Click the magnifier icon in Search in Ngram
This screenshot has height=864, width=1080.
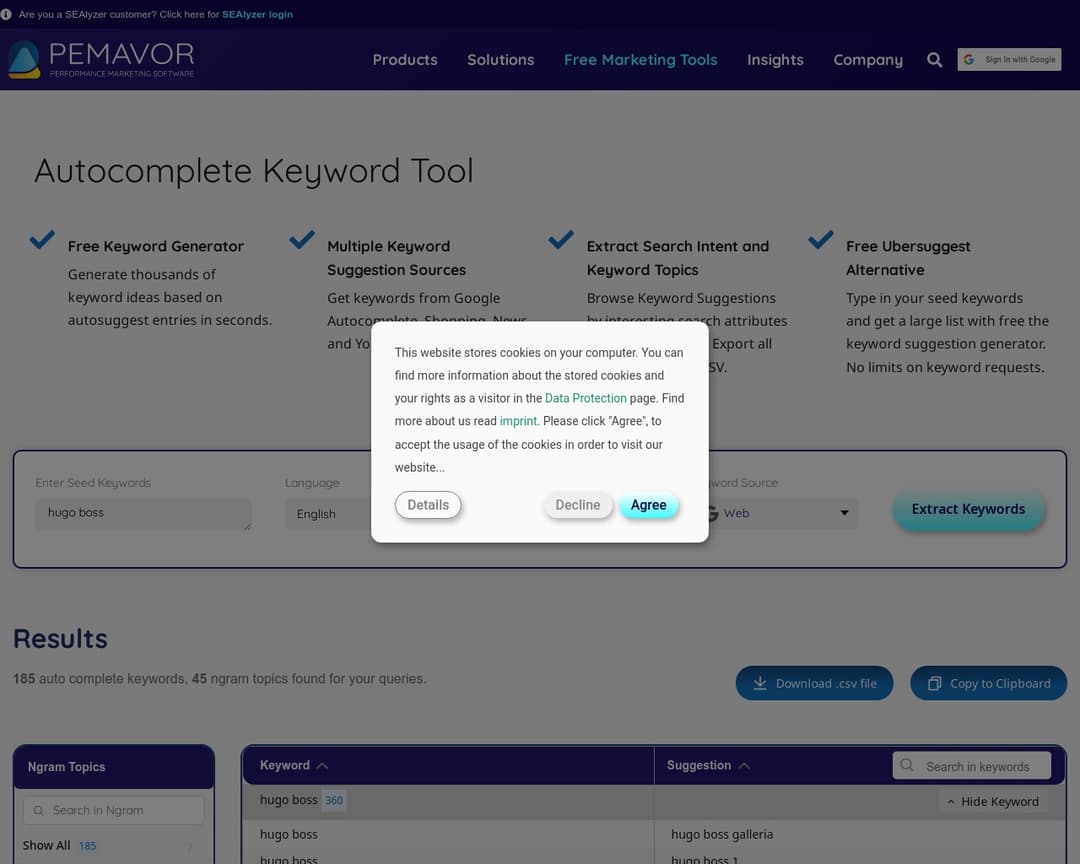[38, 809]
